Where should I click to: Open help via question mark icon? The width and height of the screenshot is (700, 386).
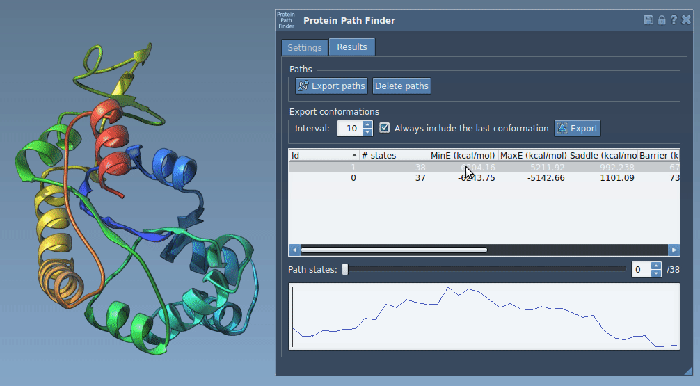pyautogui.click(x=674, y=20)
